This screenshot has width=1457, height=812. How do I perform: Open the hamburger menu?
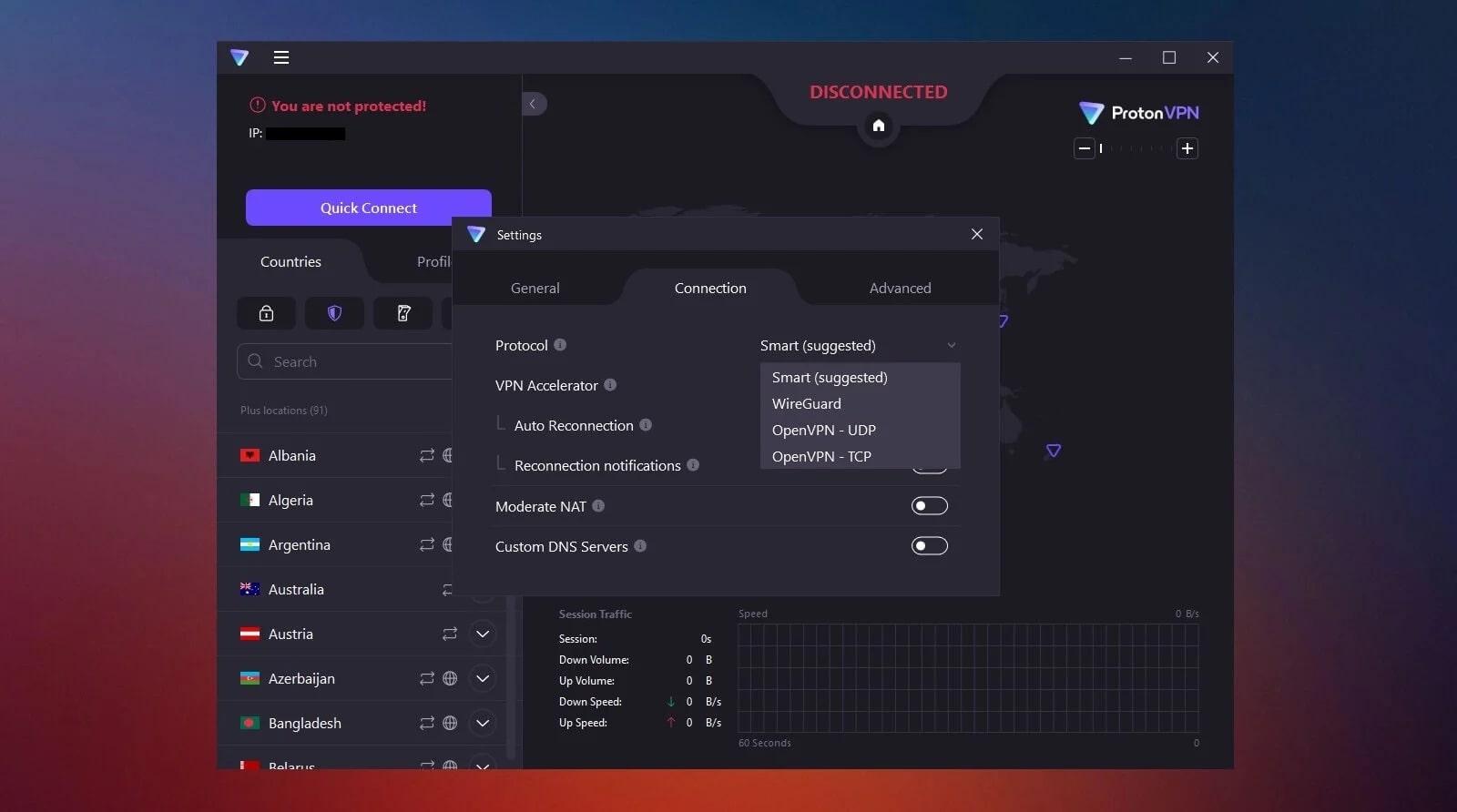[x=281, y=57]
